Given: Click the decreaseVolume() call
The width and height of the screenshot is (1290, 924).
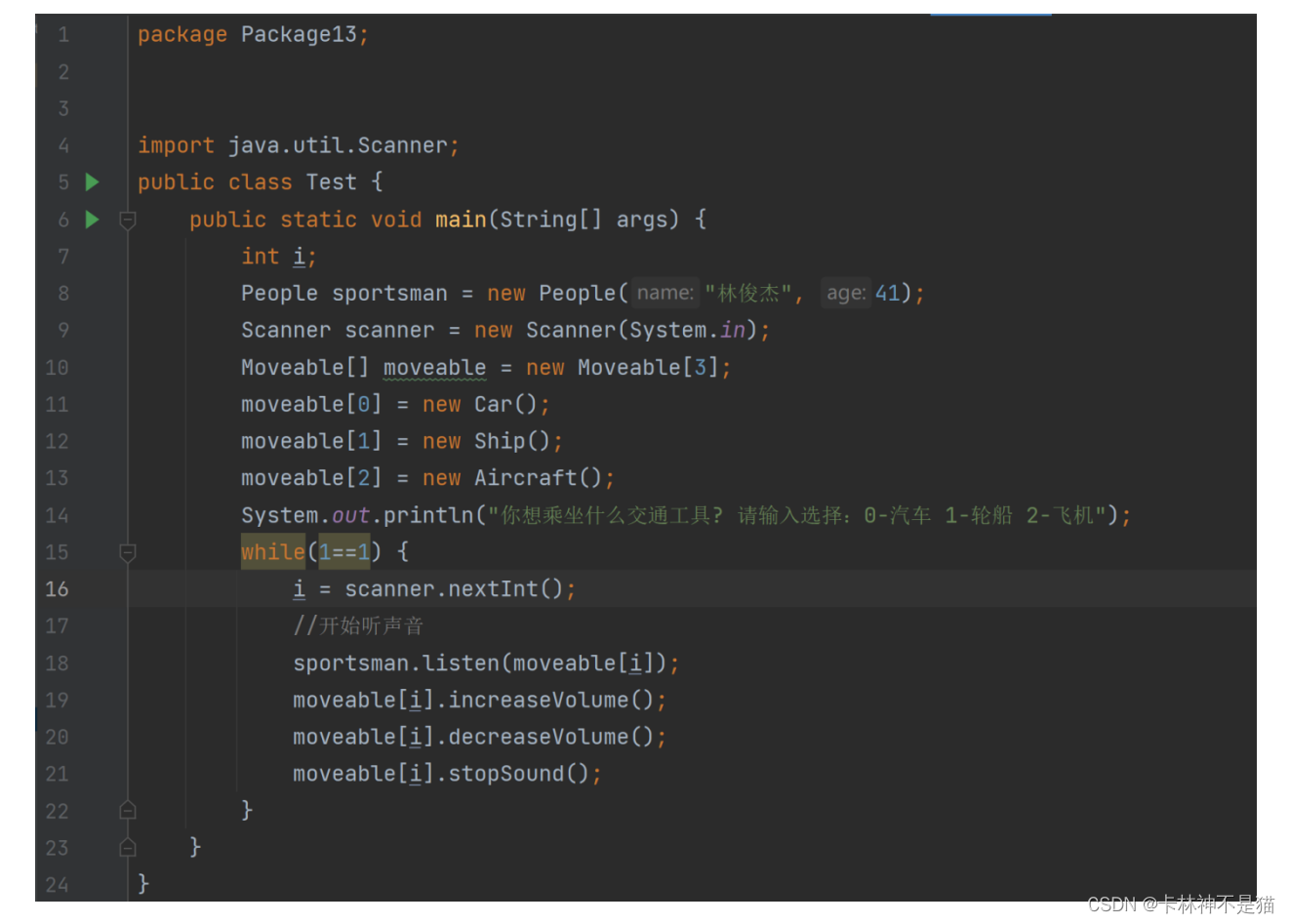Looking at the screenshot, I should click(551, 737).
